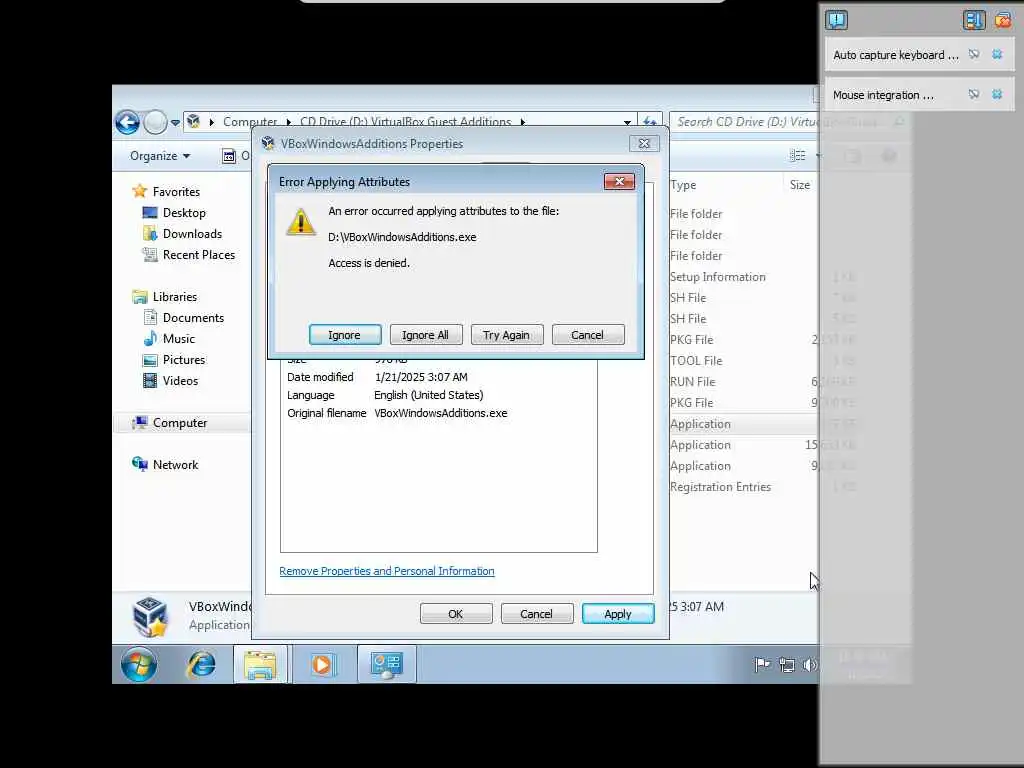Open Remove Properties and Personal Information link
Image resolution: width=1024 pixels, height=768 pixels.
click(387, 571)
